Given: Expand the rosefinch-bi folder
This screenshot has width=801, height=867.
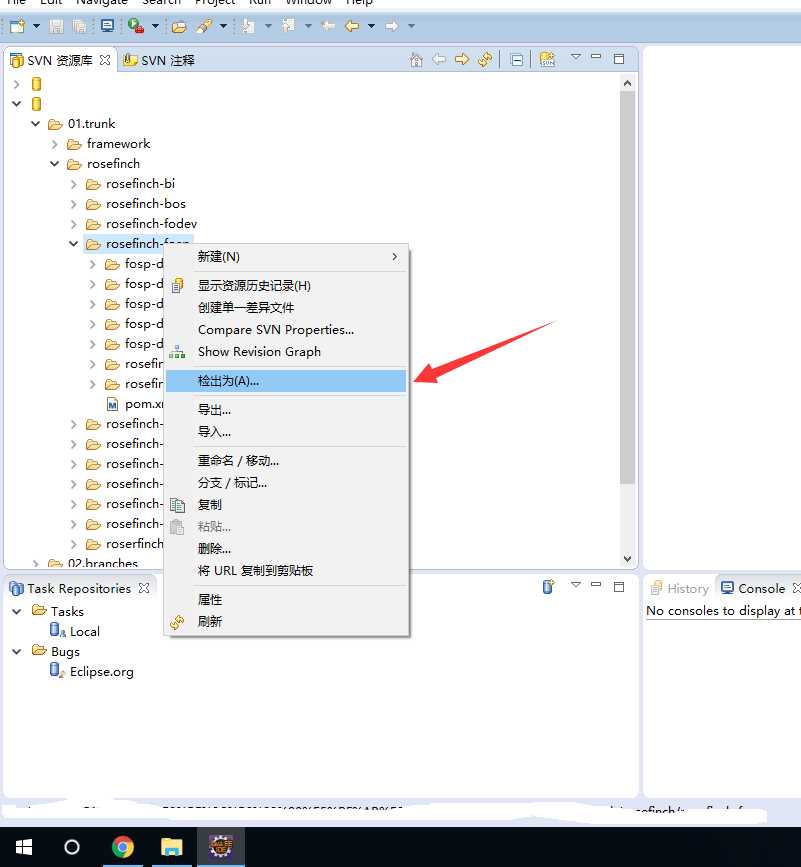Looking at the screenshot, I should tap(74, 184).
